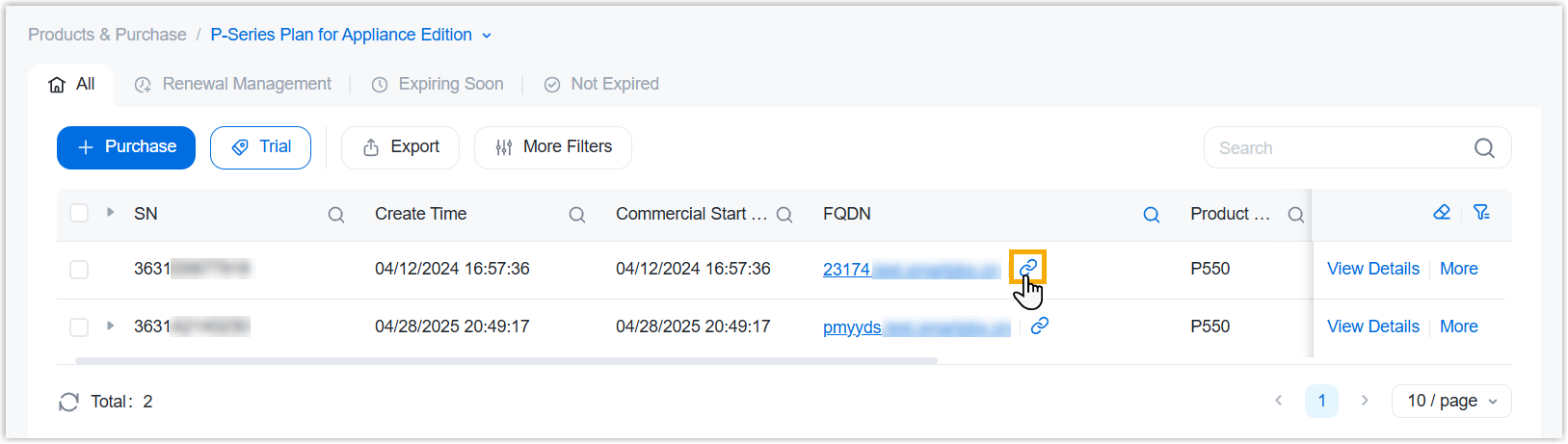
Task: Click the Product column search icon
Action: pos(1296,215)
